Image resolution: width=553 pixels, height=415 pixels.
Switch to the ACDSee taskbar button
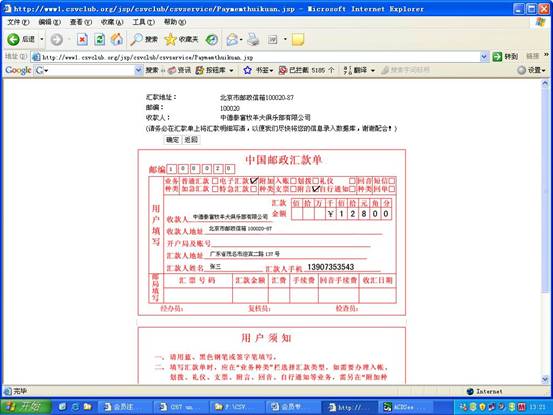[x=407, y=407]
